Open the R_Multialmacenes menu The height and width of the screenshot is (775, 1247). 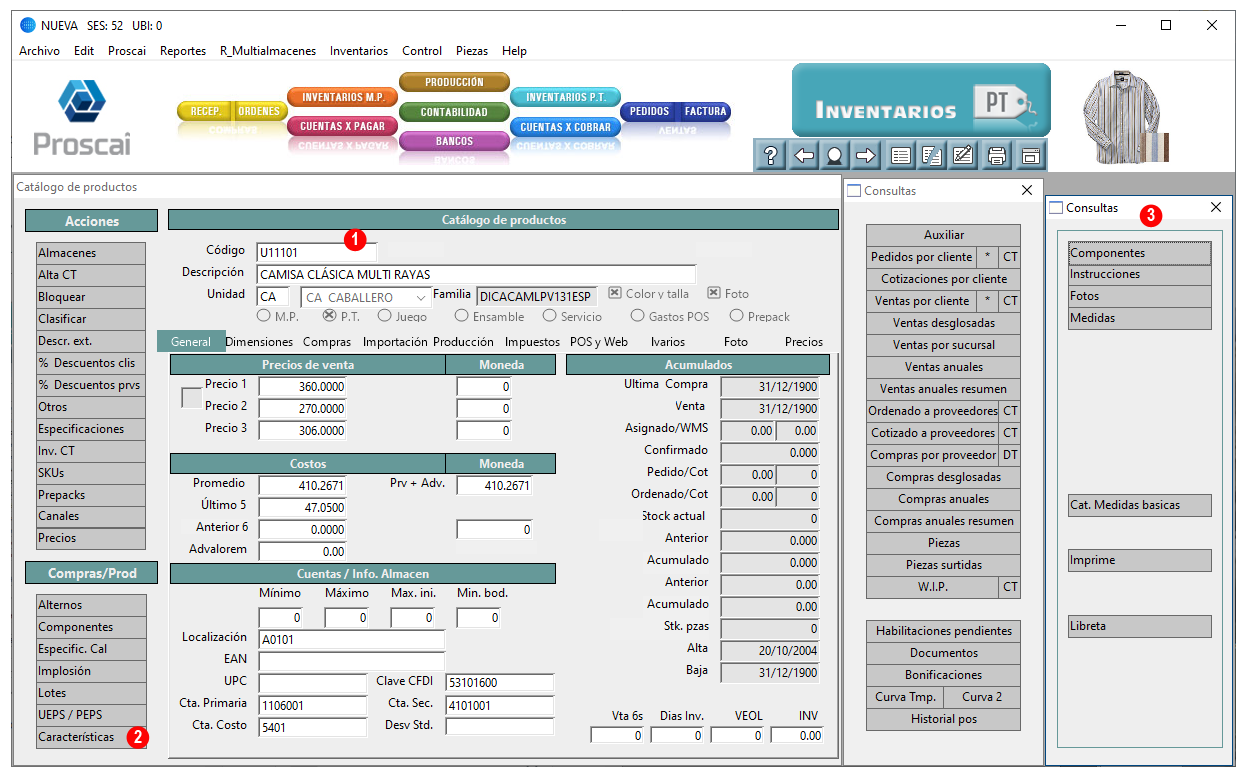pyautogui.click(x=268, y=51)
